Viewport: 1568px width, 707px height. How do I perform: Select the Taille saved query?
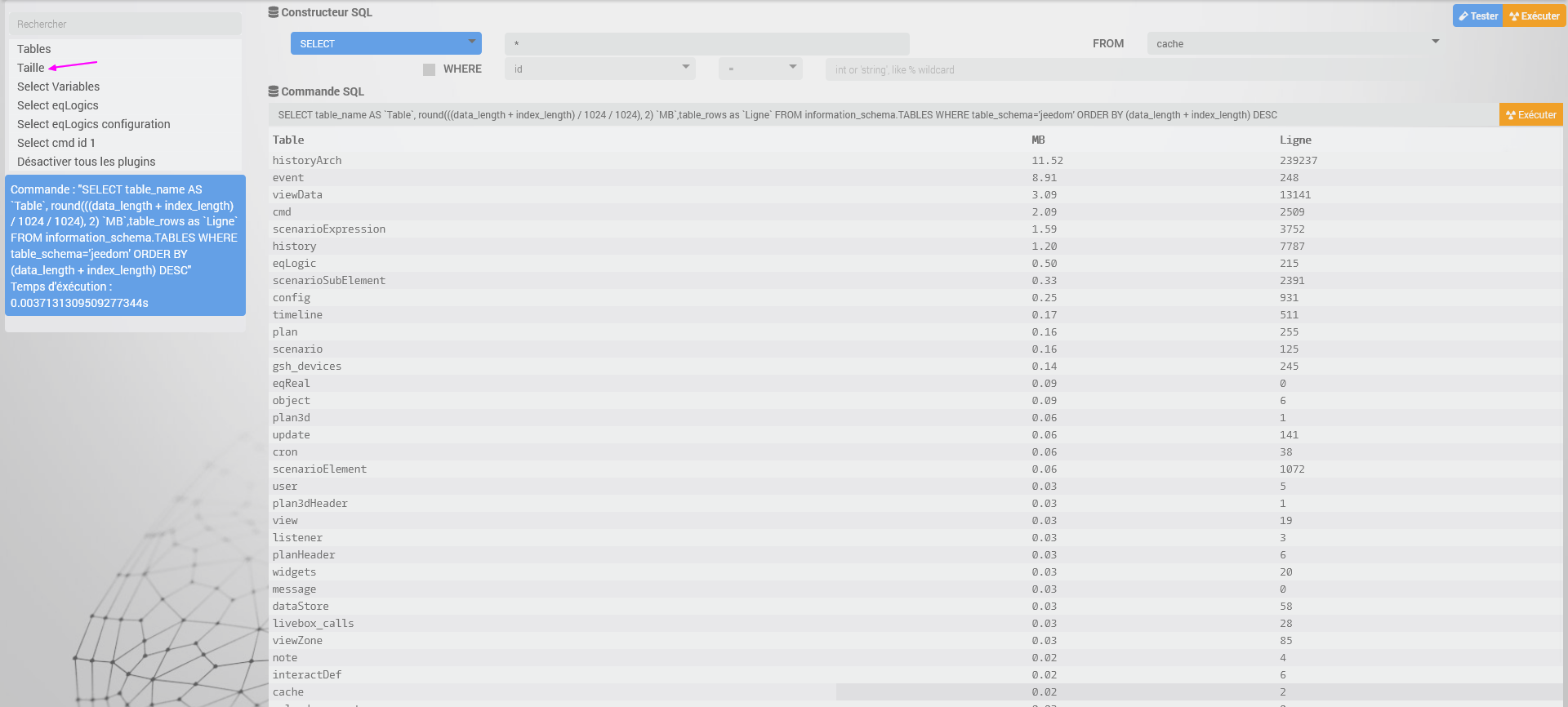coord(31,68)
